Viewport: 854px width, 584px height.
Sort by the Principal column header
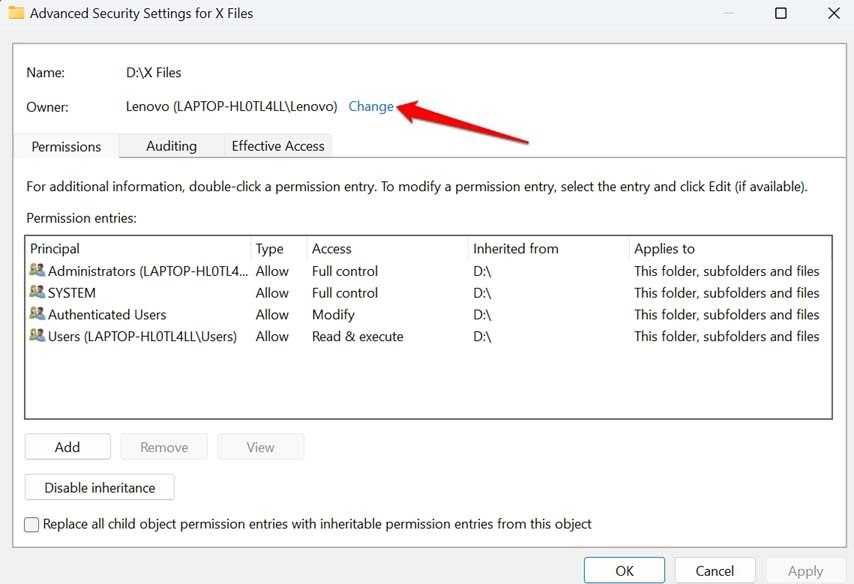pyautogui.click(x=138, y=248)
